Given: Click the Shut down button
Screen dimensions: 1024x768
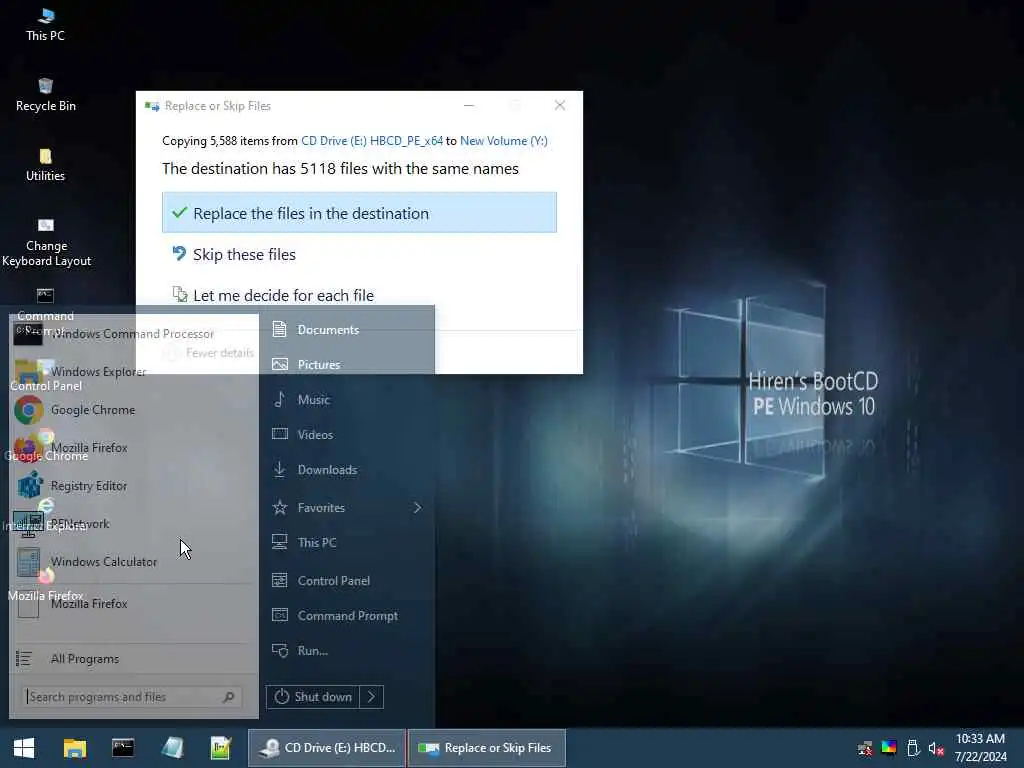Looking at the screenshot, I should click(313, 697).
